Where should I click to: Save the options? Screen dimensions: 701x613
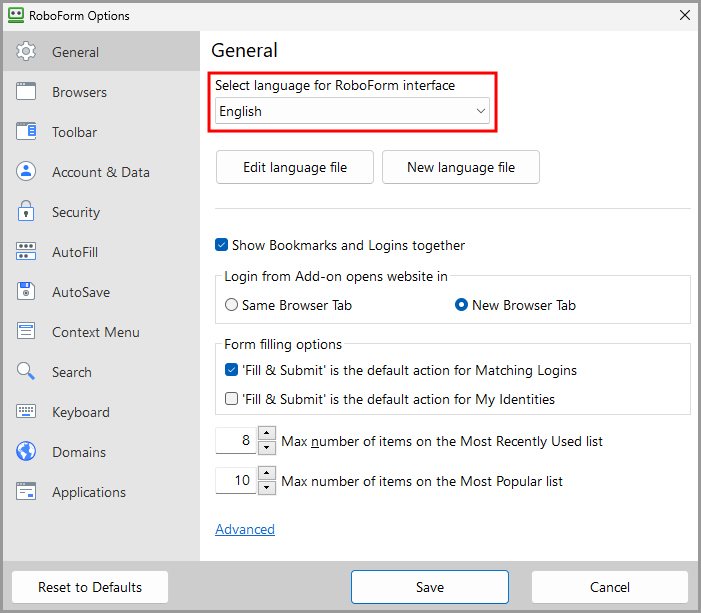430,587
